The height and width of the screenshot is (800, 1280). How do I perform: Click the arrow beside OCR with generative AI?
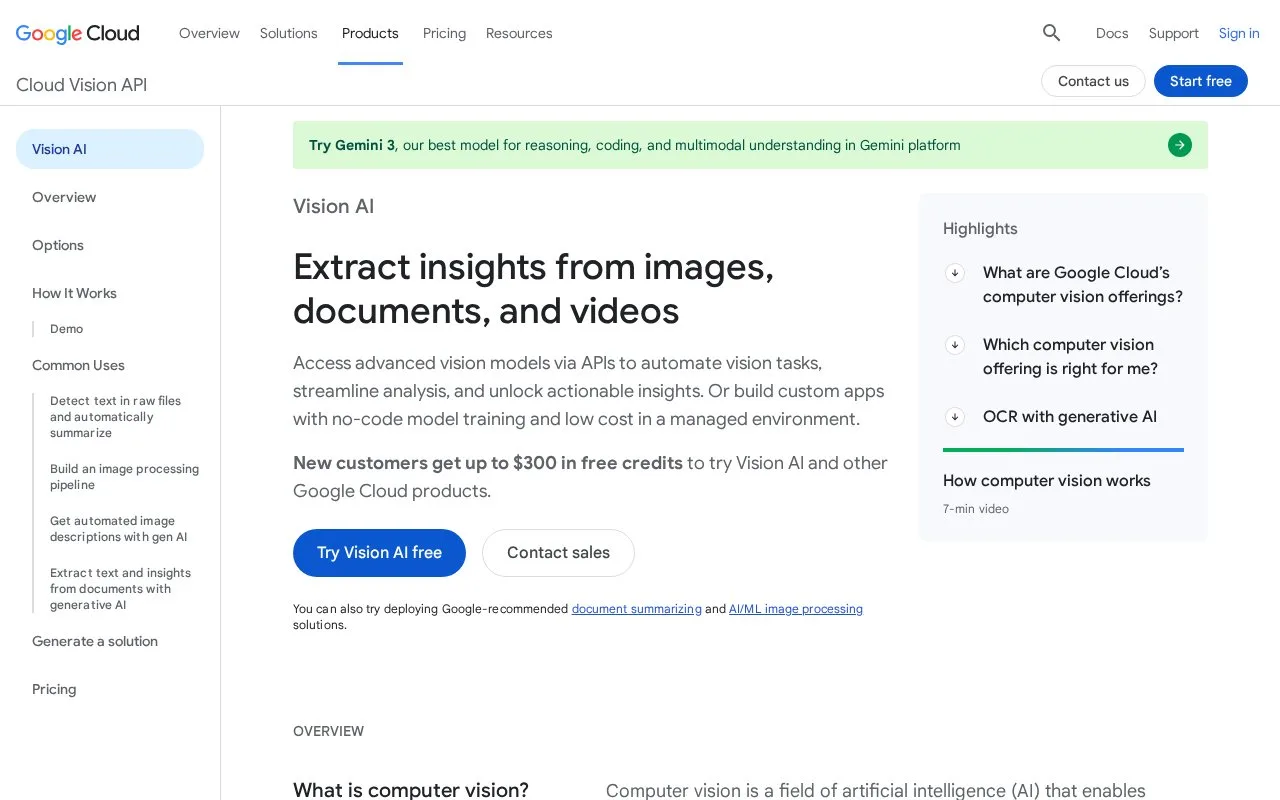955,417
